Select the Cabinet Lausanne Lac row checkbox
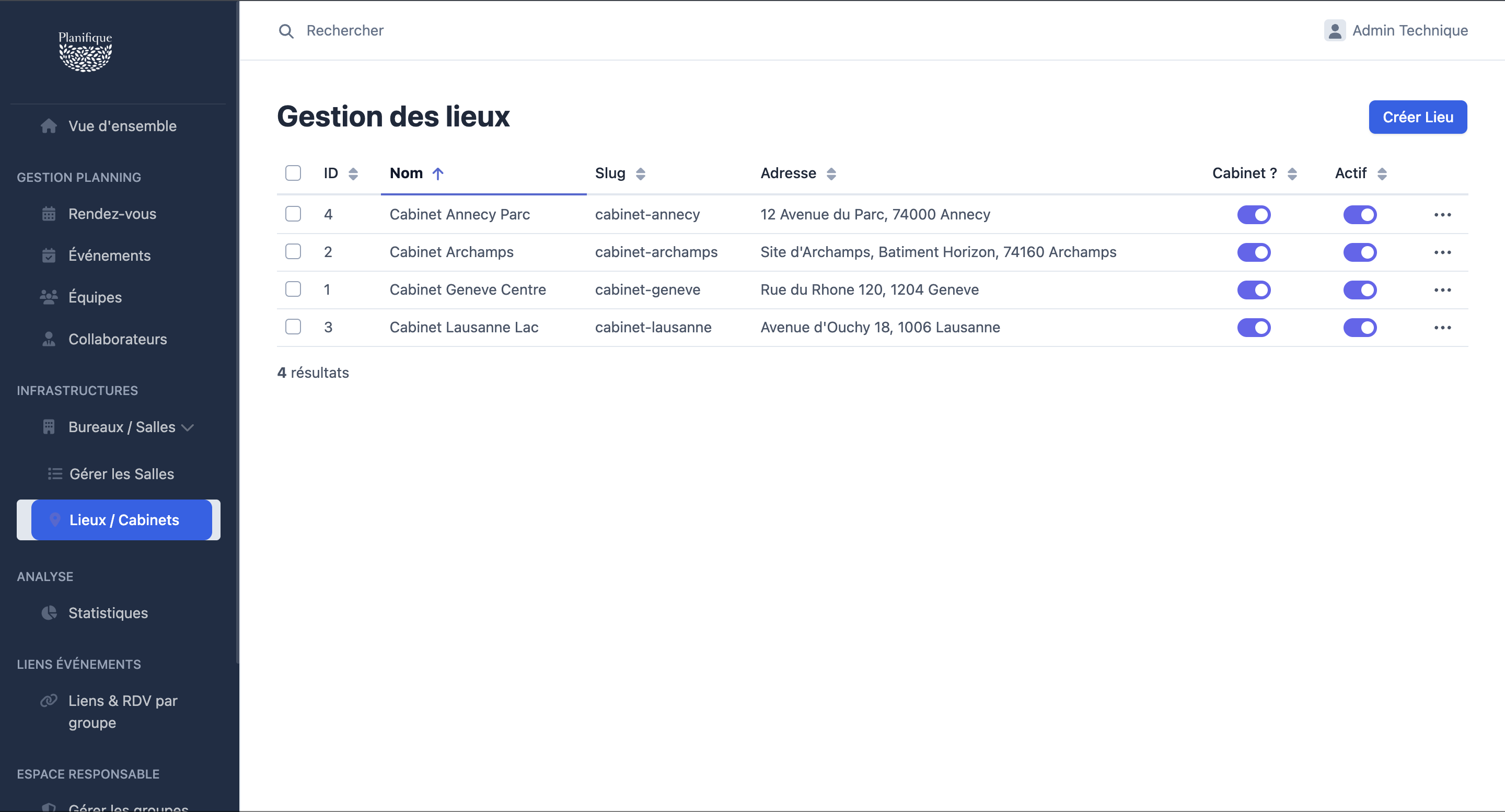 tap(293, 327)
